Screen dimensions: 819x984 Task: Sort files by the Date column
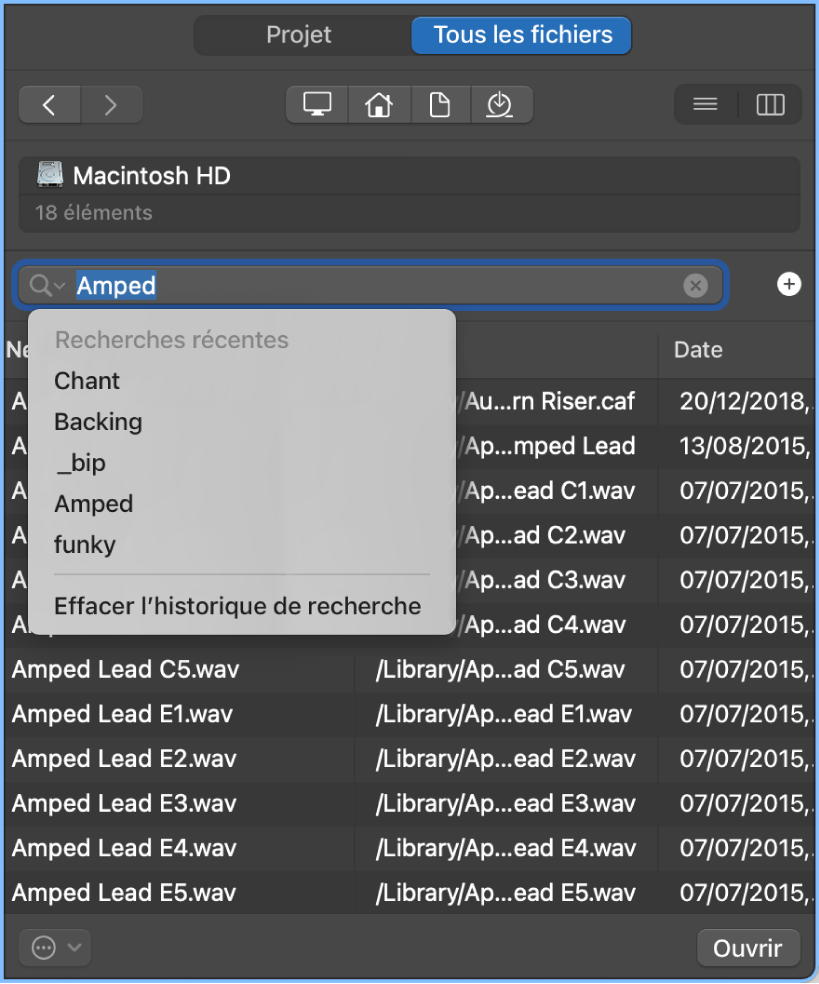coord(697,350)
